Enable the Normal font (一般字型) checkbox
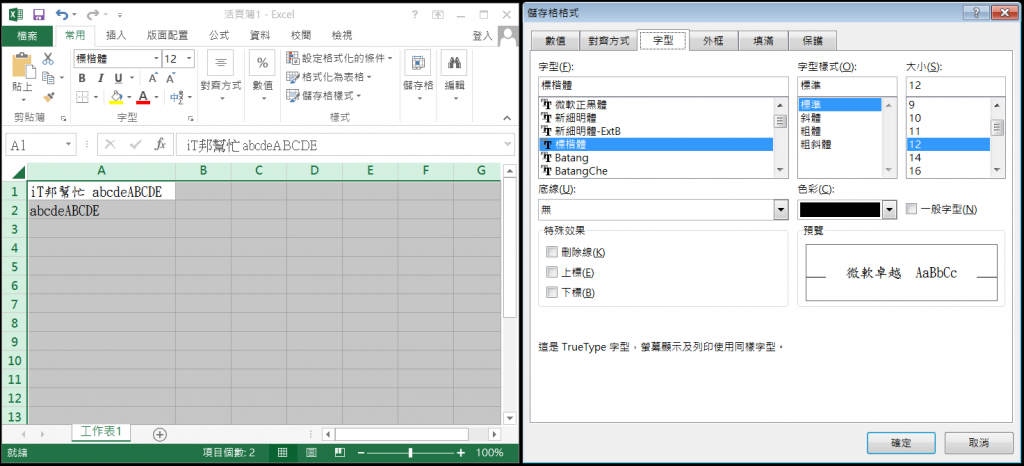 tap(911, 209)
